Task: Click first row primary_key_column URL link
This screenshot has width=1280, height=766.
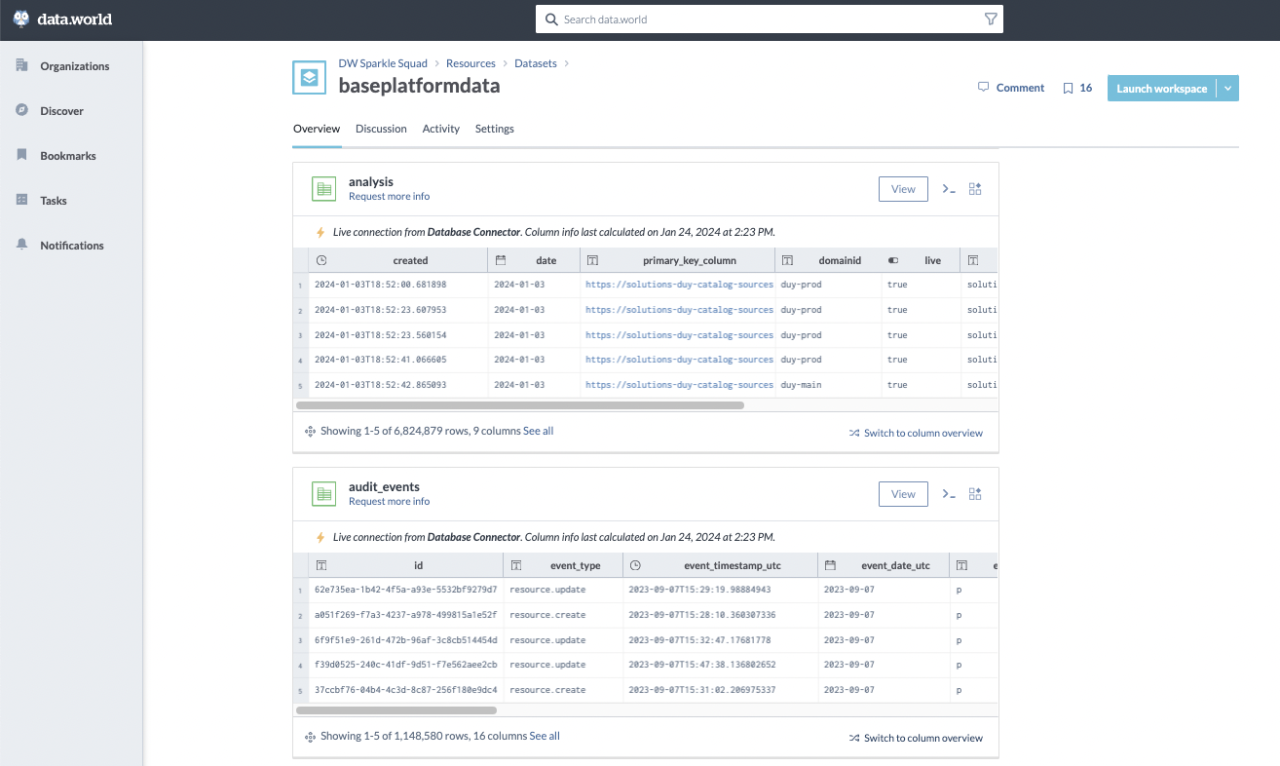Action: click(x=679, y=284)
